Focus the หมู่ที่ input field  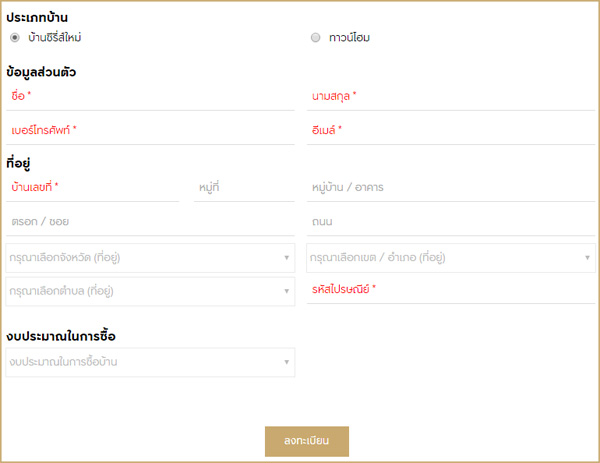(243, 187)
